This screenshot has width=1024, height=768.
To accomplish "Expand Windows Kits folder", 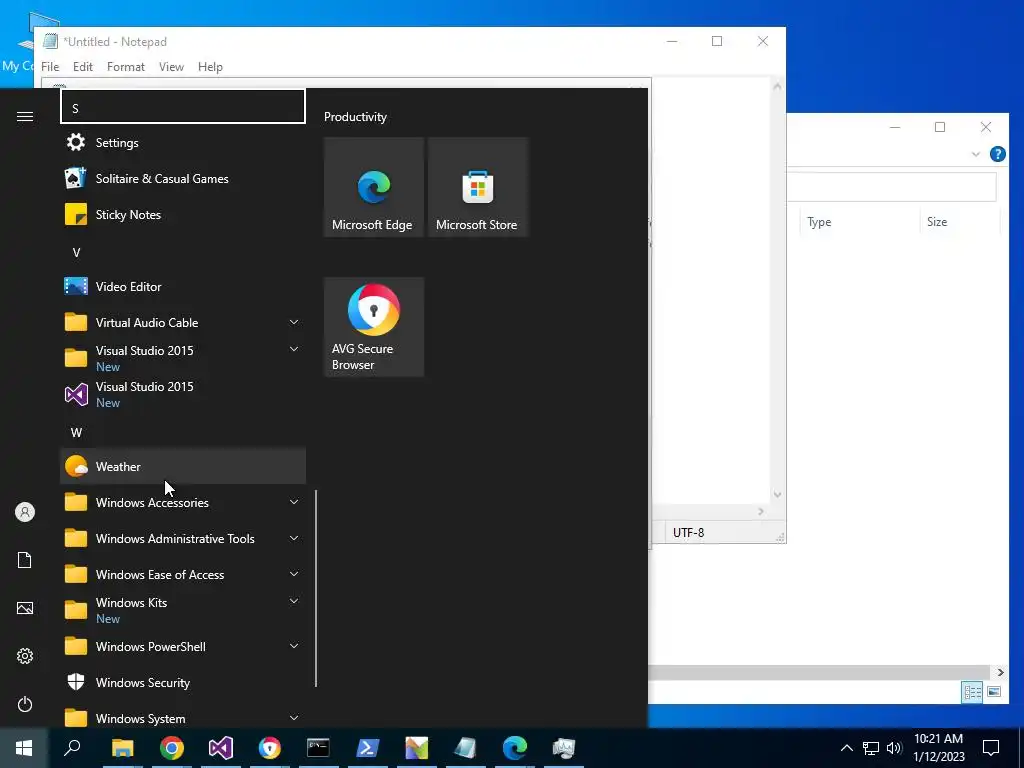I will pos(294,601).
